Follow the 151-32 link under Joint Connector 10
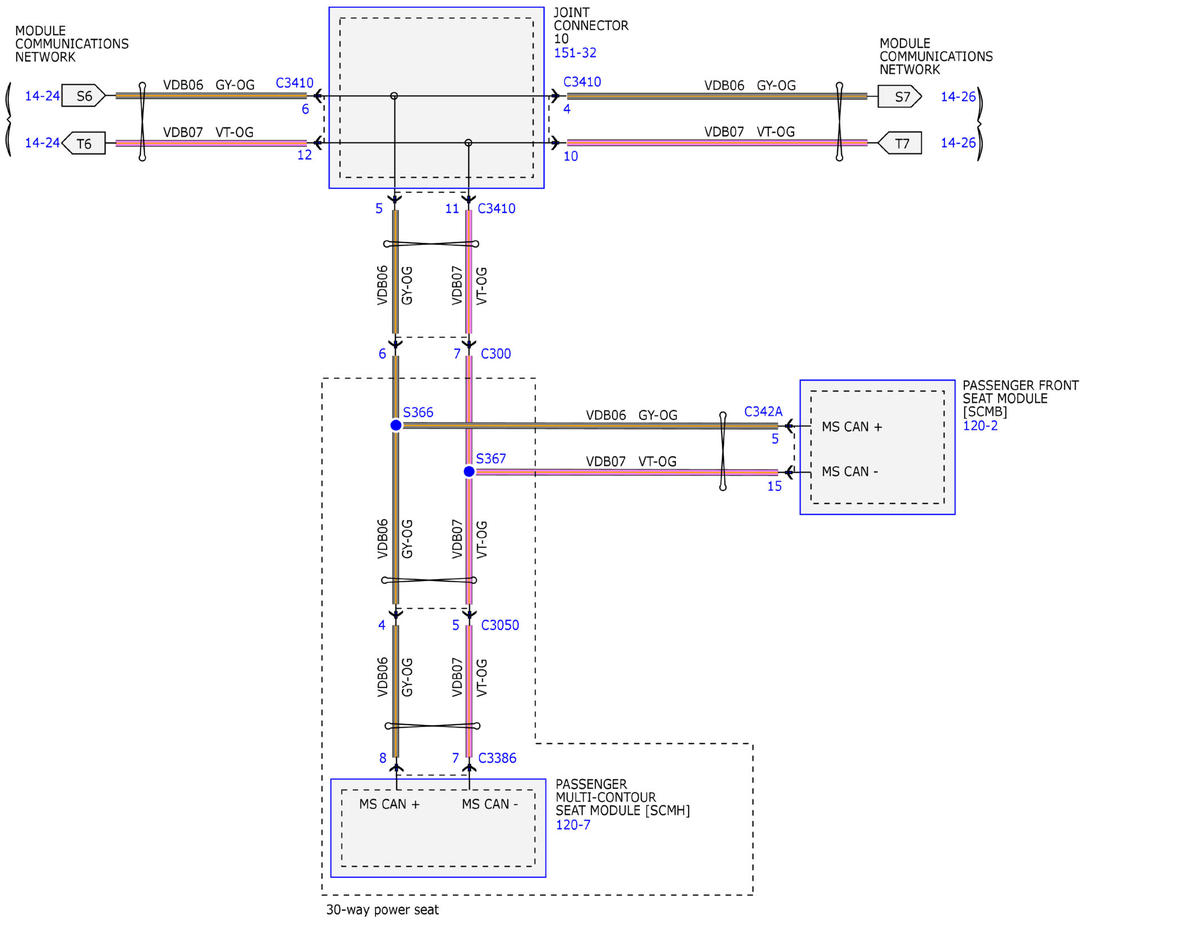This screenshot has width=1200, height=927. click(x=575, y=53)
